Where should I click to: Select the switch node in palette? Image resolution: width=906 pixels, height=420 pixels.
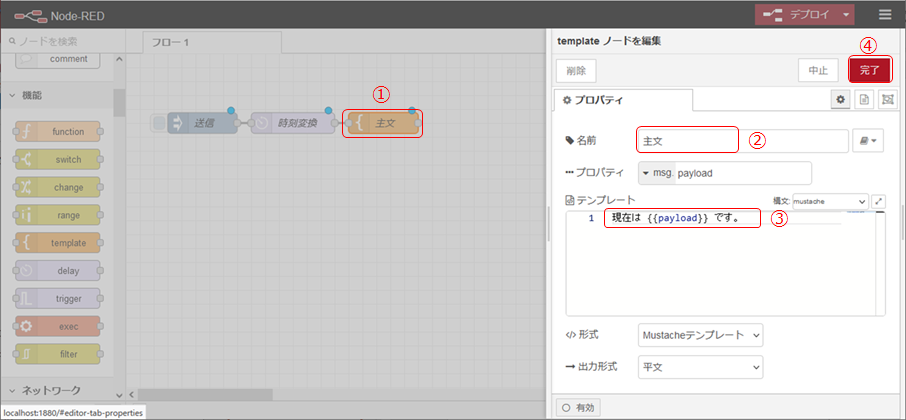pos(58,159)
